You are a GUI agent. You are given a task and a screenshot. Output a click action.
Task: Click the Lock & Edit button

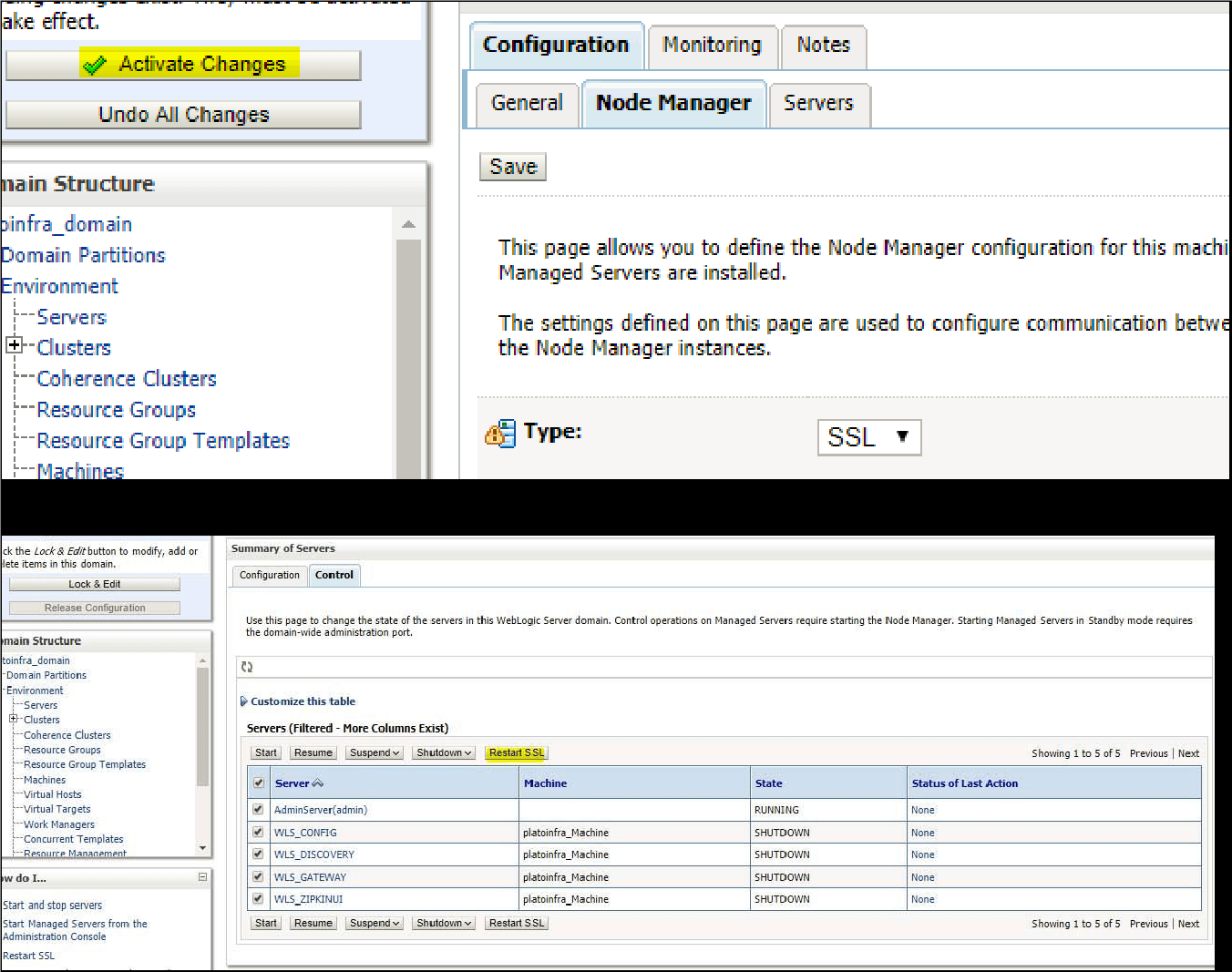point(95,584)
